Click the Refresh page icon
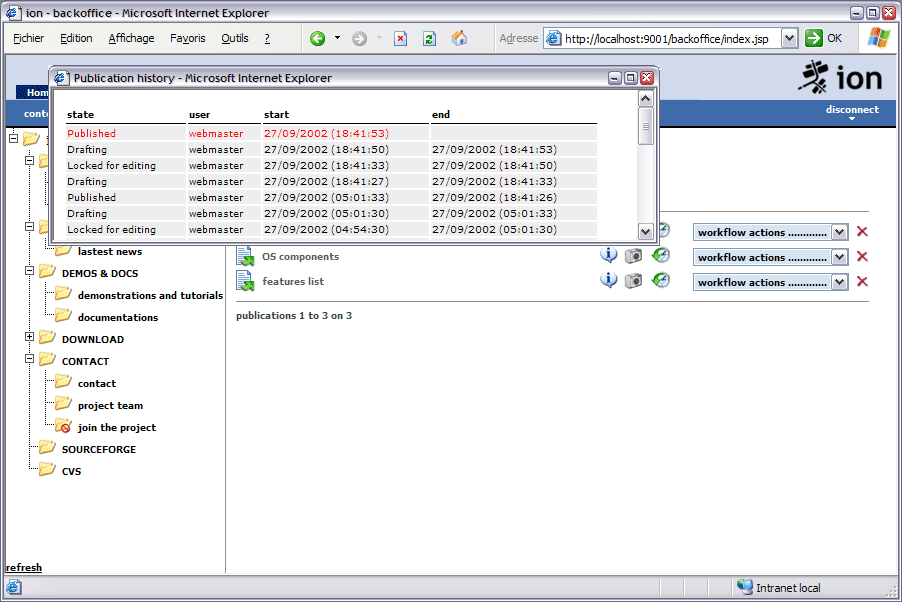This screenshot has height=602, width=902. click(x=429, y=39)
